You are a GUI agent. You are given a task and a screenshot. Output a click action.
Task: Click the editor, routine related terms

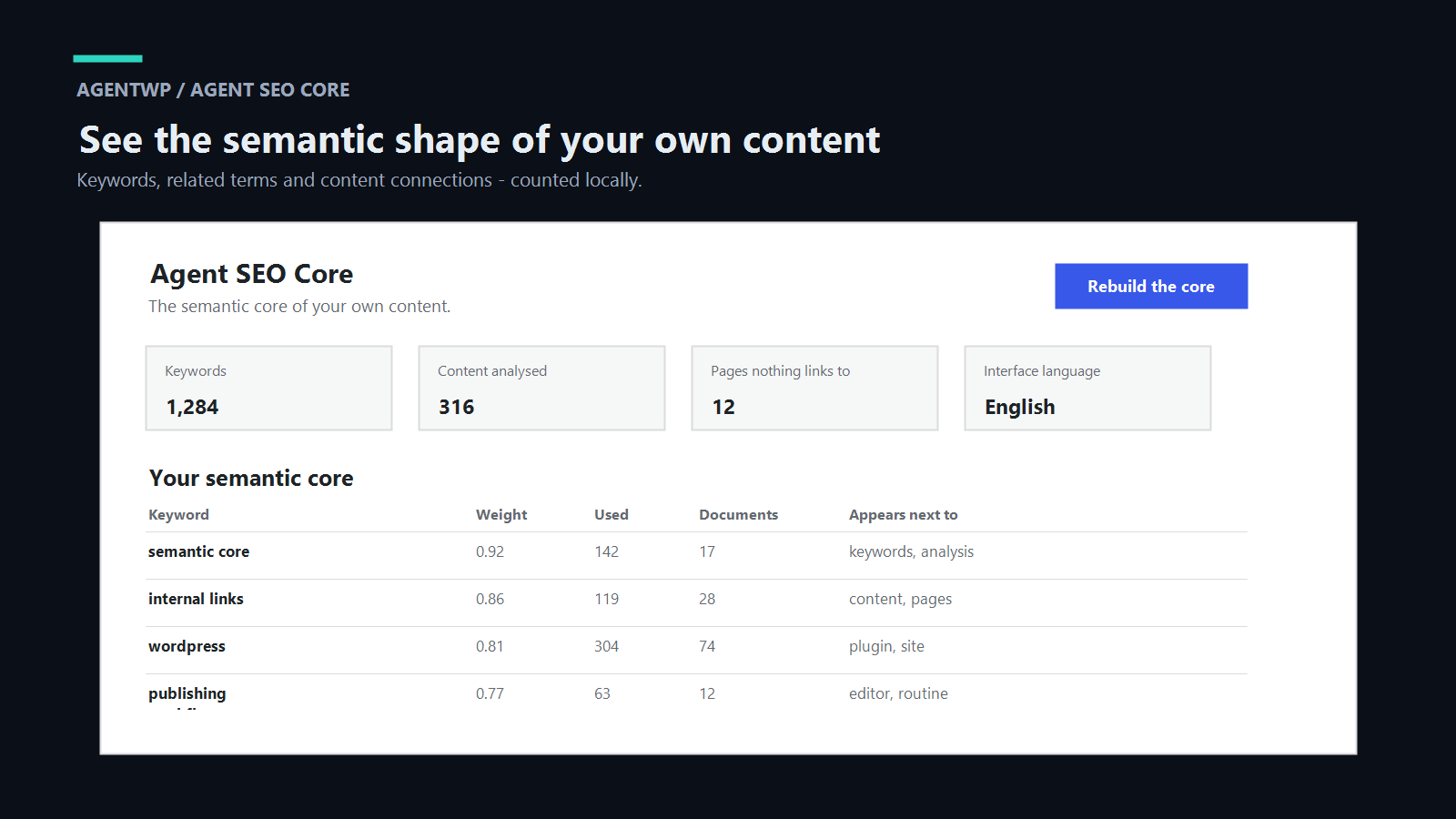898,693
